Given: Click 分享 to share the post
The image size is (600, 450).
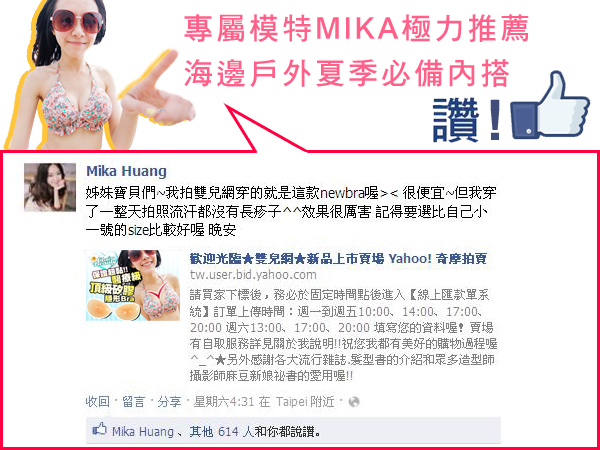Looking at the screenshot, I should click(x=170, y=402).
